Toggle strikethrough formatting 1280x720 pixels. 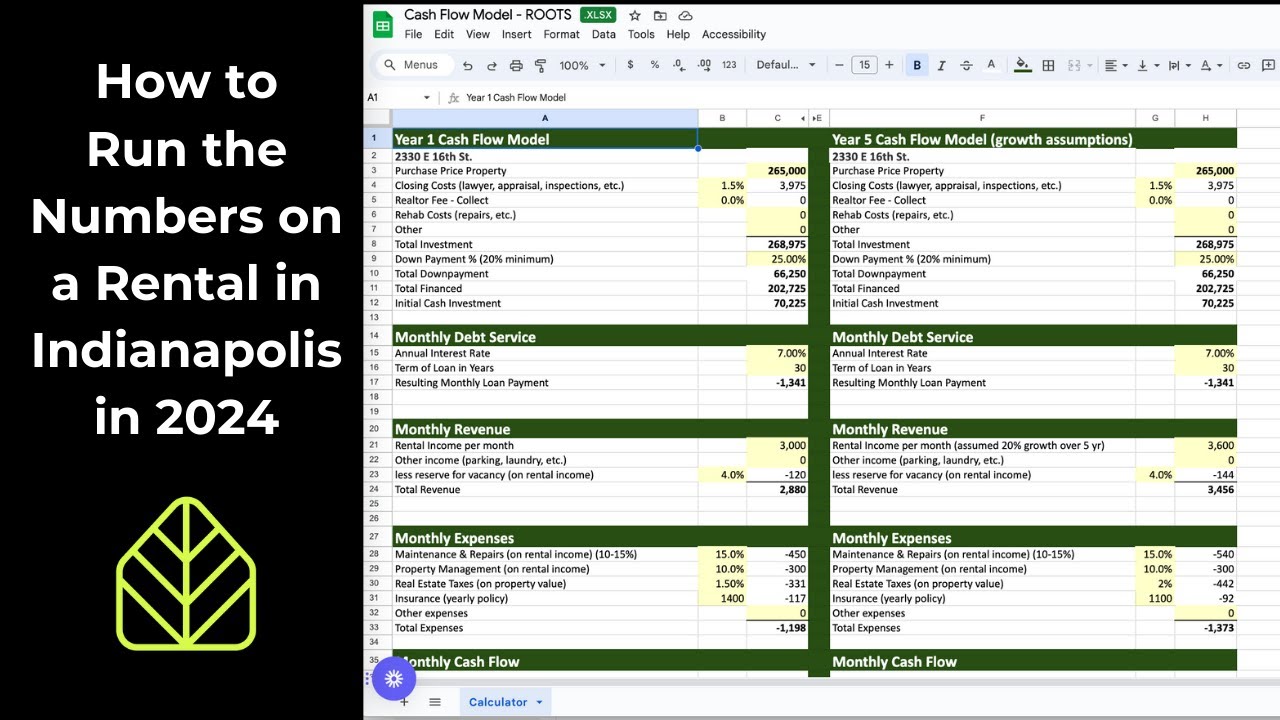pyautogui.click(x=966, y=65)
